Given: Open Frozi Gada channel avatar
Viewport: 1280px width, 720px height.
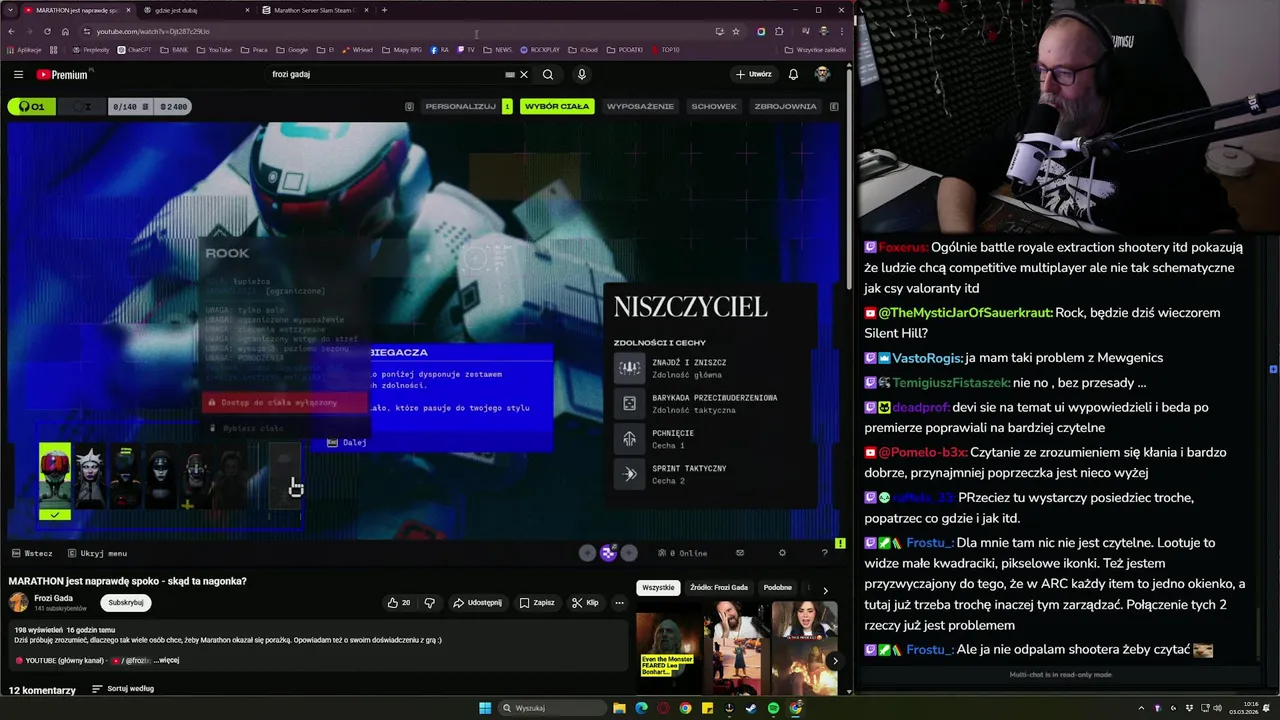Looking at the screenshot, I should point(18,602).
